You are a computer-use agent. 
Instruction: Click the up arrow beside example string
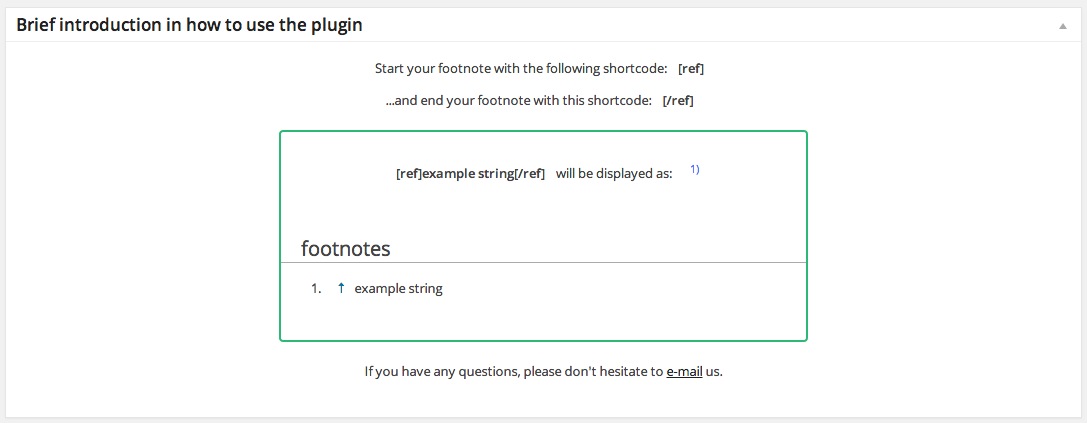pyautogui.click(x=340, y=288)
